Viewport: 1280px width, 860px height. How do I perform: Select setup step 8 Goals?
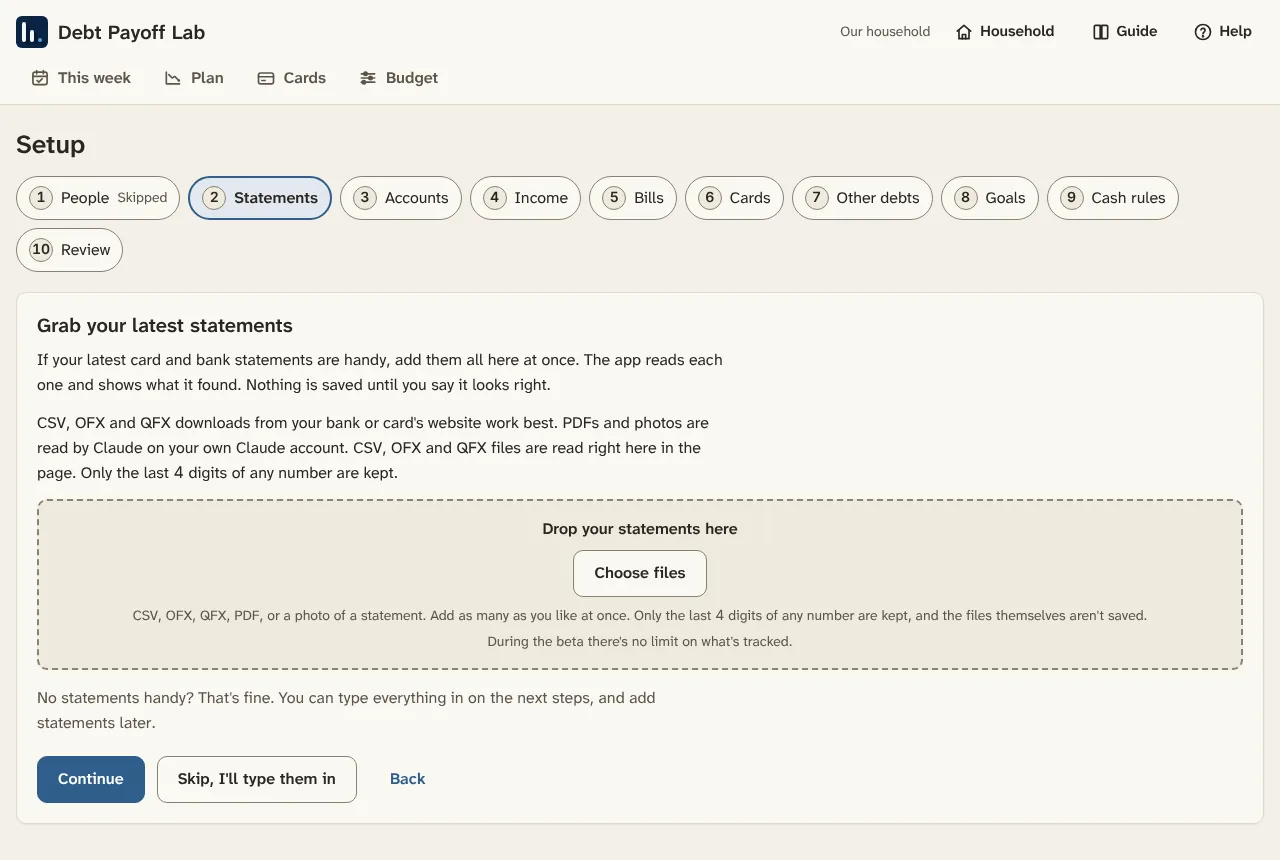tap(990, 198)
